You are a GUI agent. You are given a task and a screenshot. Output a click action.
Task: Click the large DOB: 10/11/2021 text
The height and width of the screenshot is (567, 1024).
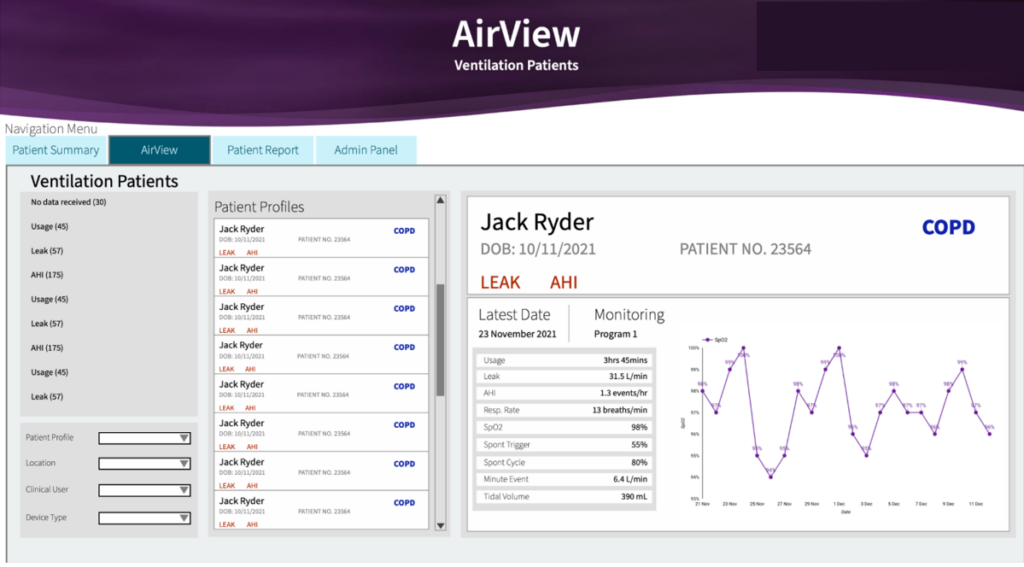[538, 250]
